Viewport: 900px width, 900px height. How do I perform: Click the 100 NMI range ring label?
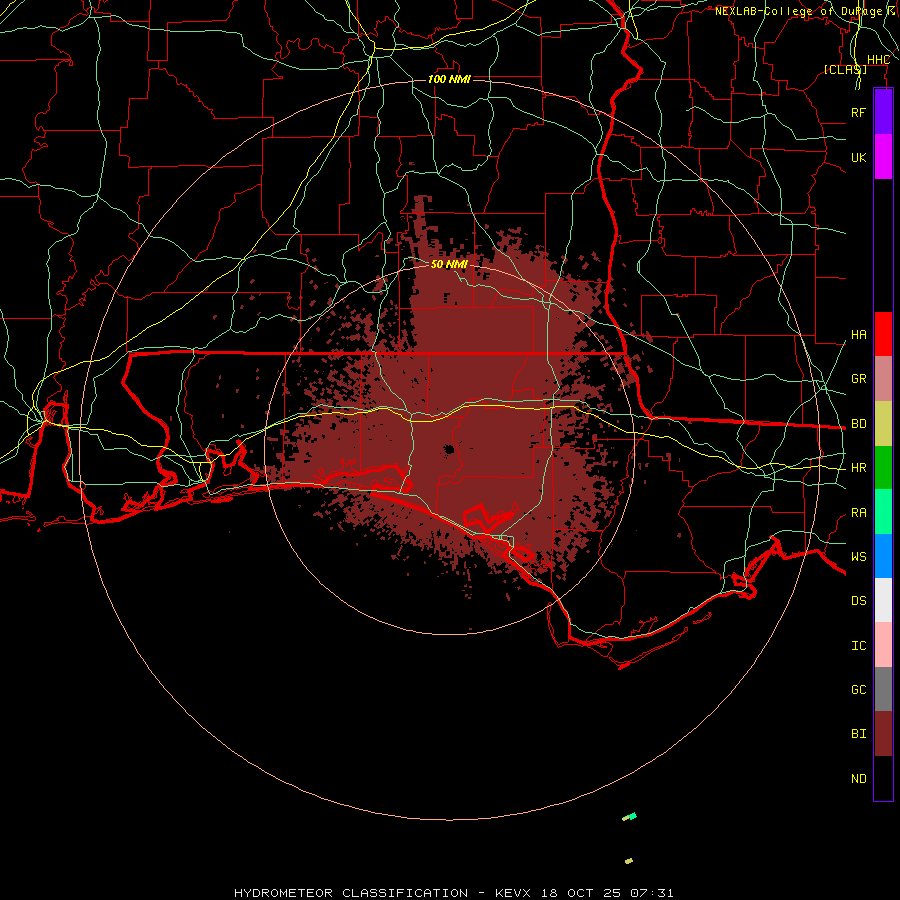(x=449, y=79)
